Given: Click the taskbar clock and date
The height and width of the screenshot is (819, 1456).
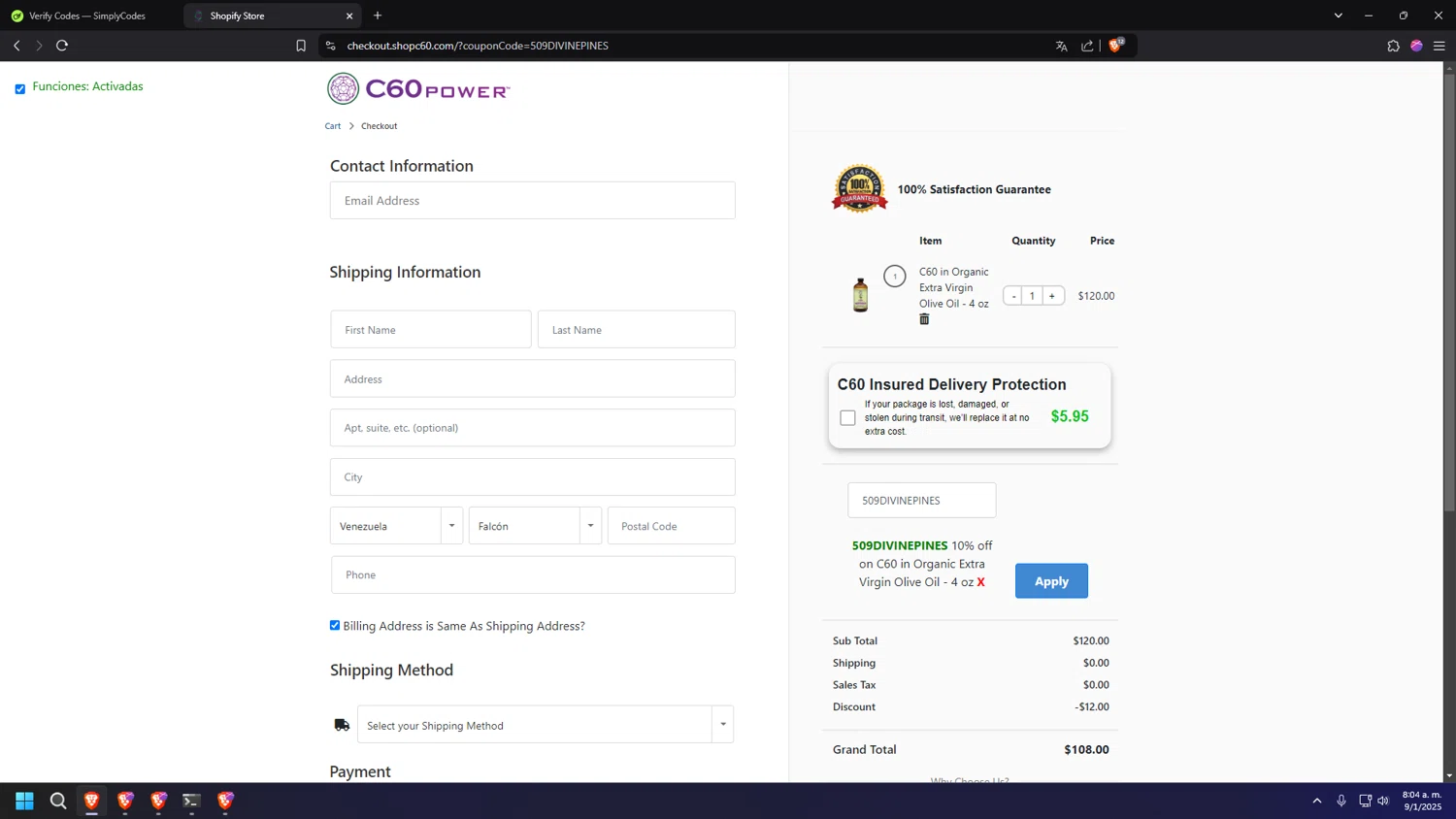Looking at the screenshot, I should point(1421,801).
